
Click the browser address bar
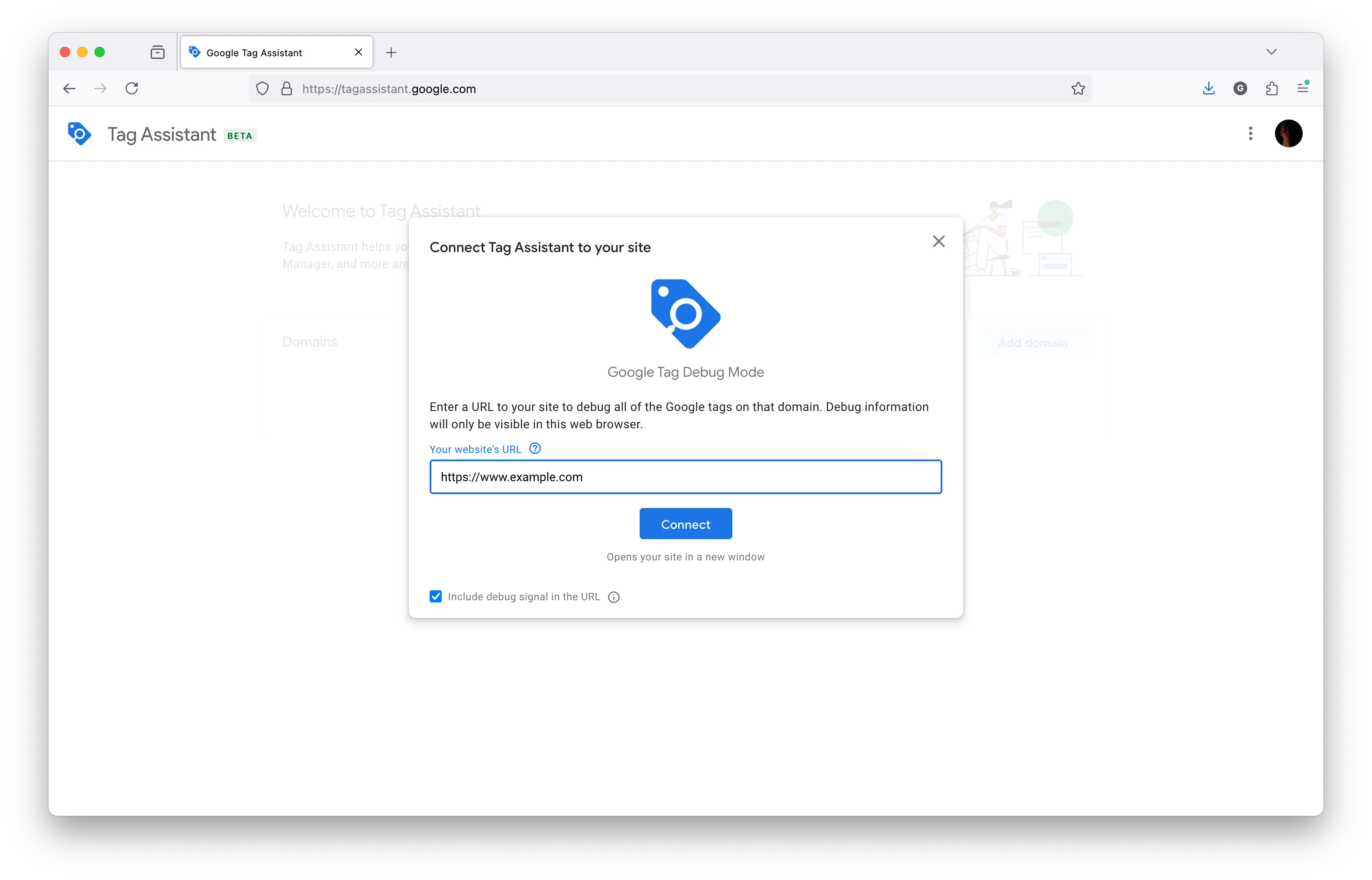(x=670, y=89)
